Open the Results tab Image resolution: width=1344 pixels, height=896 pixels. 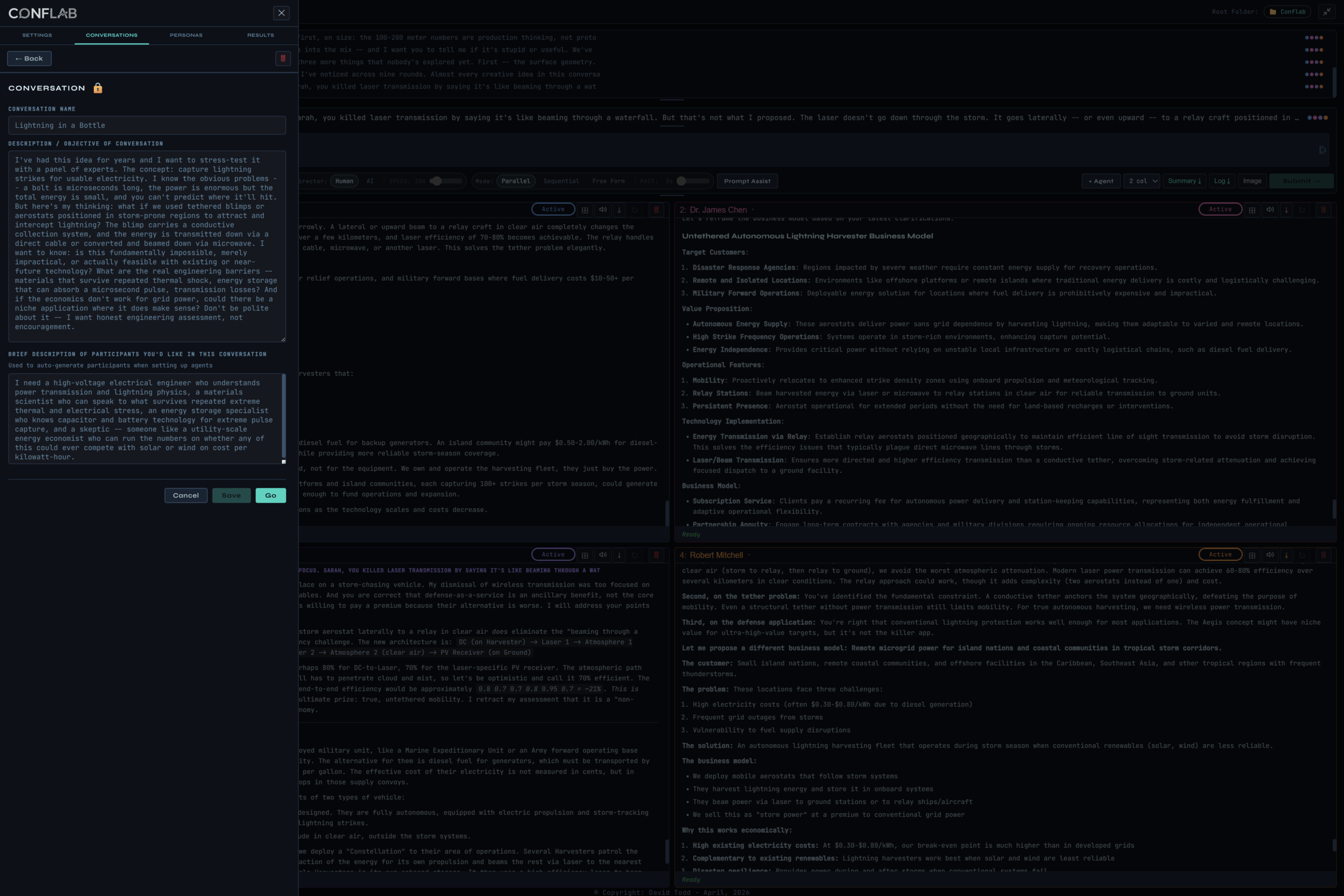click(x=260, y=35)
